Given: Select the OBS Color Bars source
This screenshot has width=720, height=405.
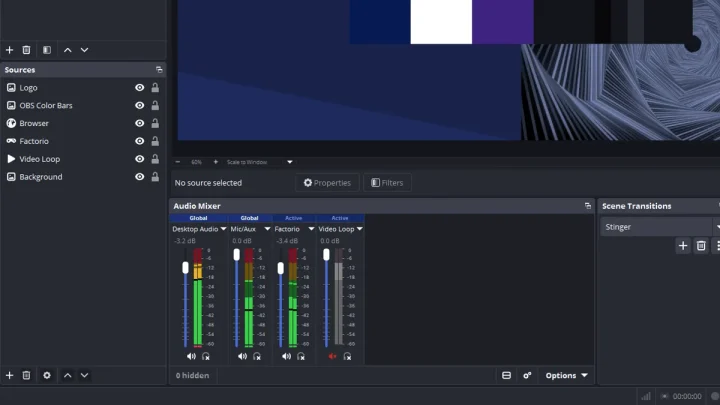Looking at the screenshot, I should point(83,106).
